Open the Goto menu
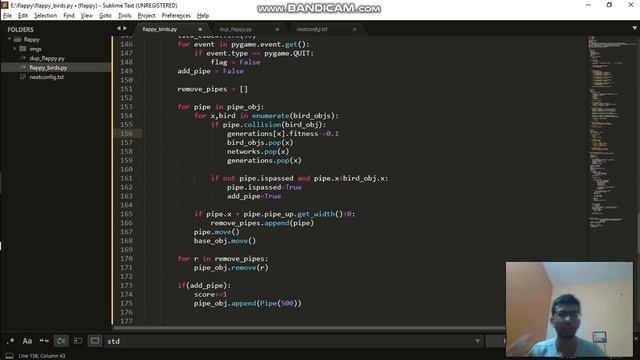 tap(105, 16)
